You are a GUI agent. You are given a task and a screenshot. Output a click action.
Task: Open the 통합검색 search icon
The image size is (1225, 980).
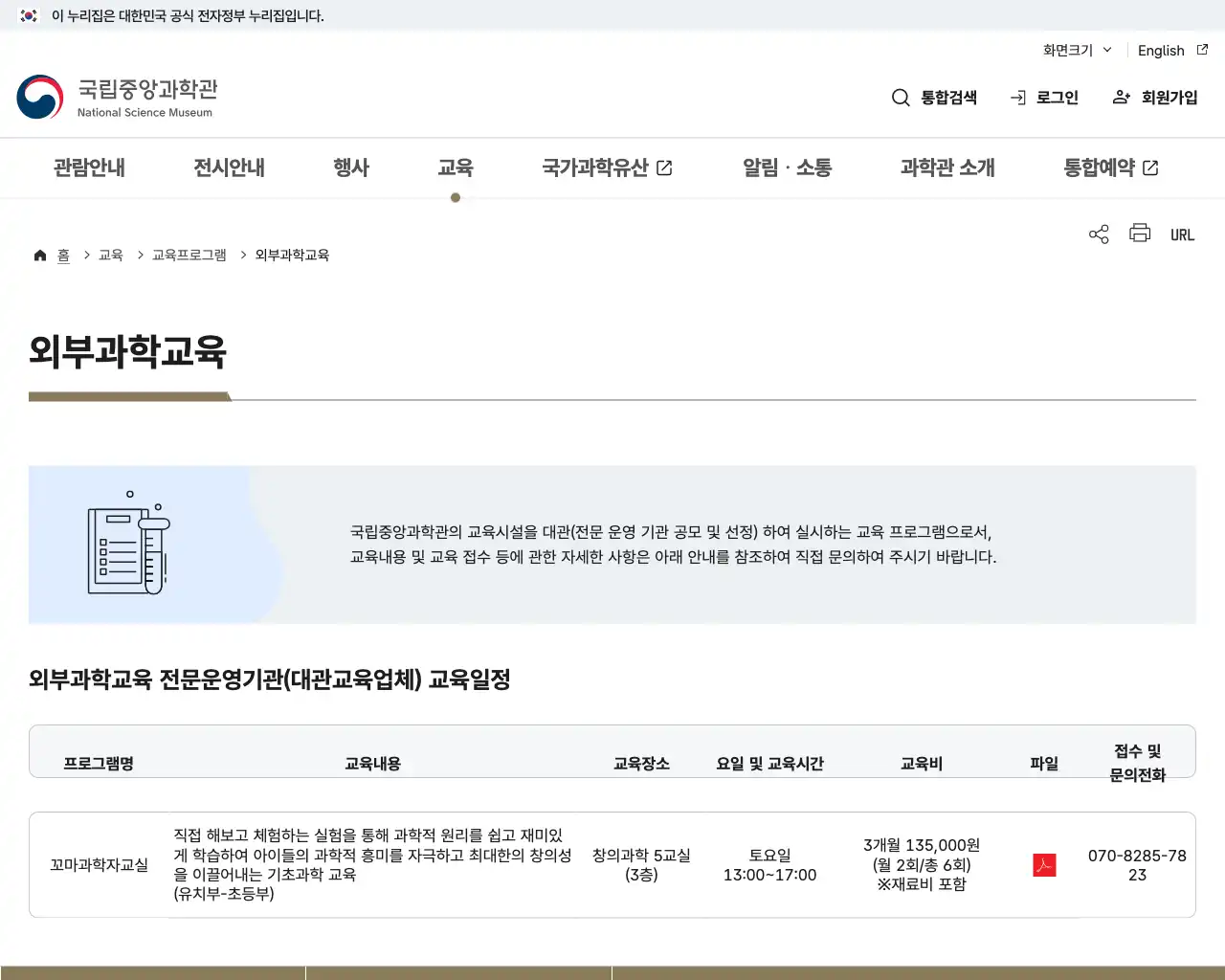(901, 97)
